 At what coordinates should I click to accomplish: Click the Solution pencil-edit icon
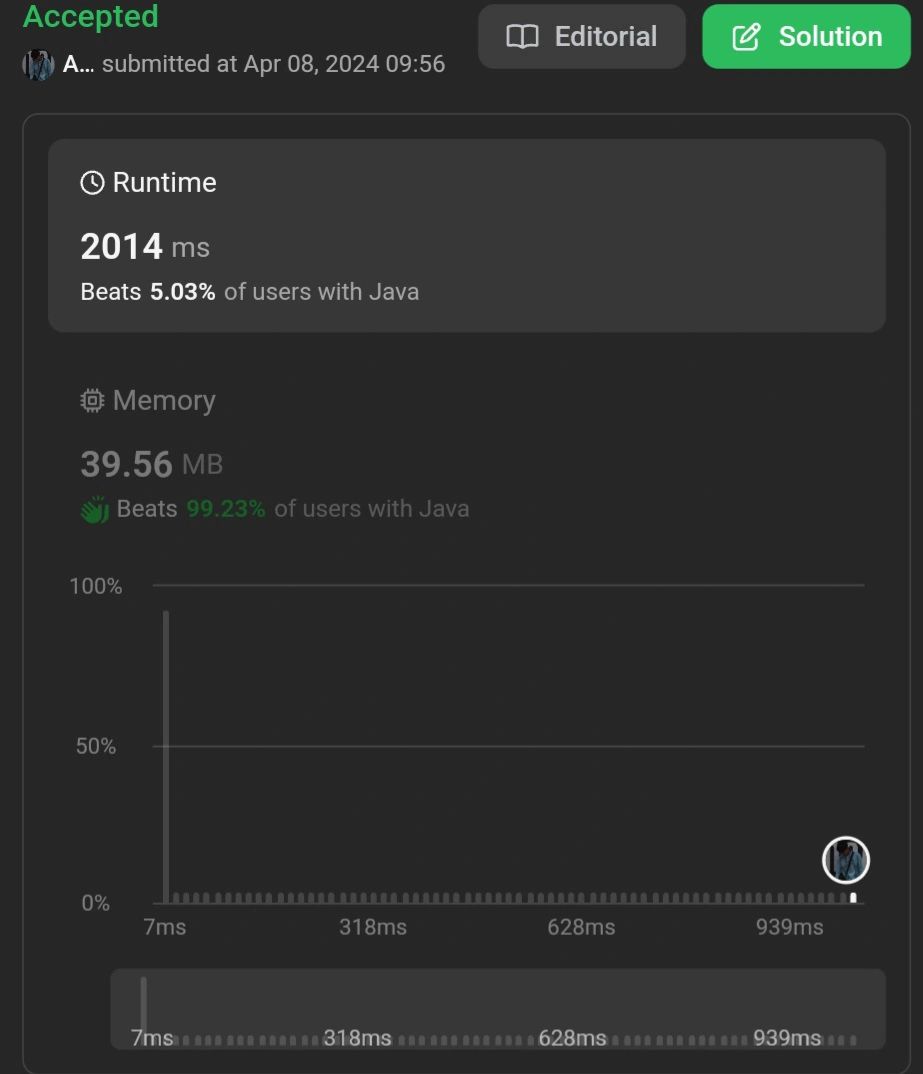pos(746,37)
